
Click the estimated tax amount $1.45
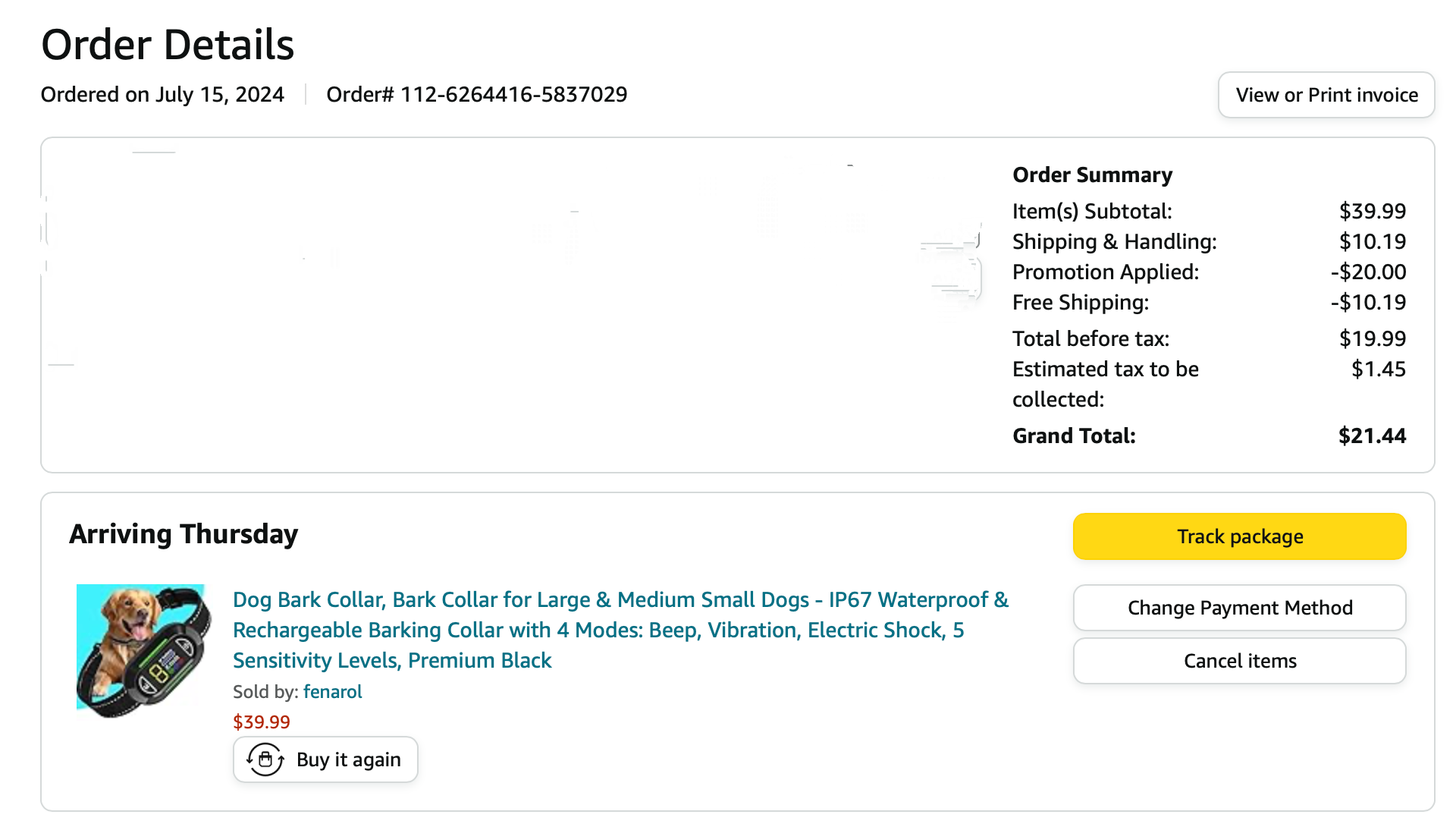pyautogui.click(x=1378, y=369)
